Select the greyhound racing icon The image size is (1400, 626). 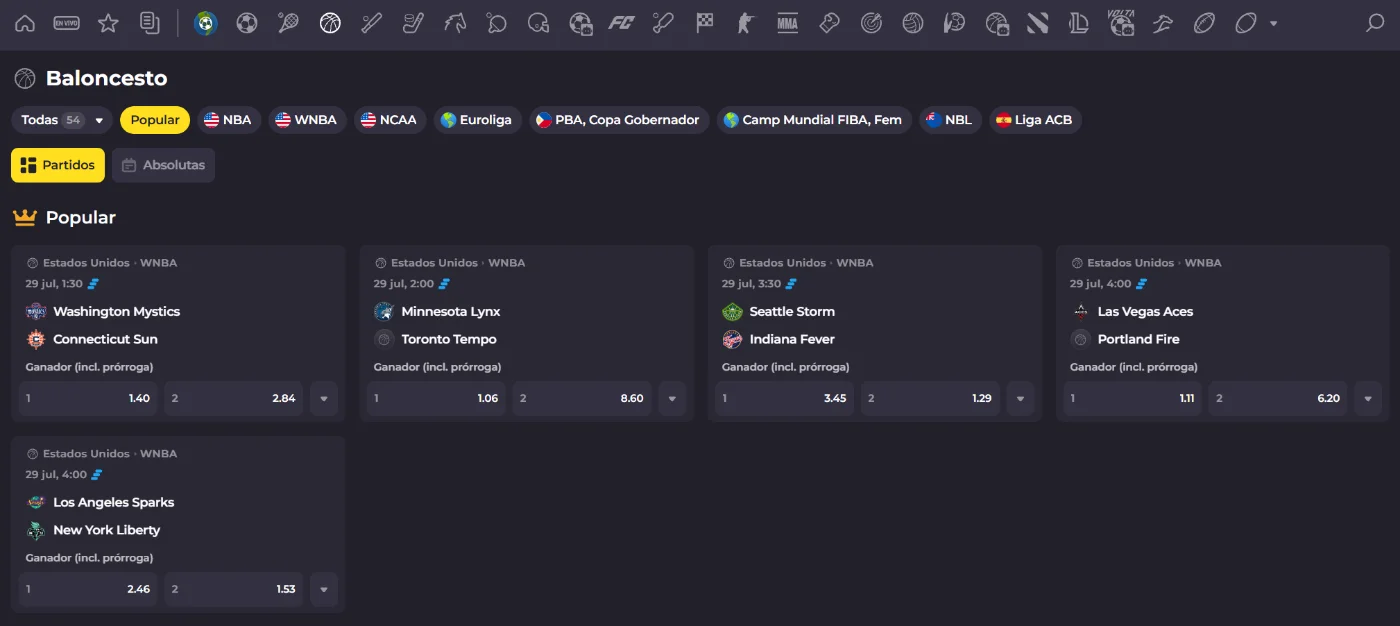[x=1162, y=23]
